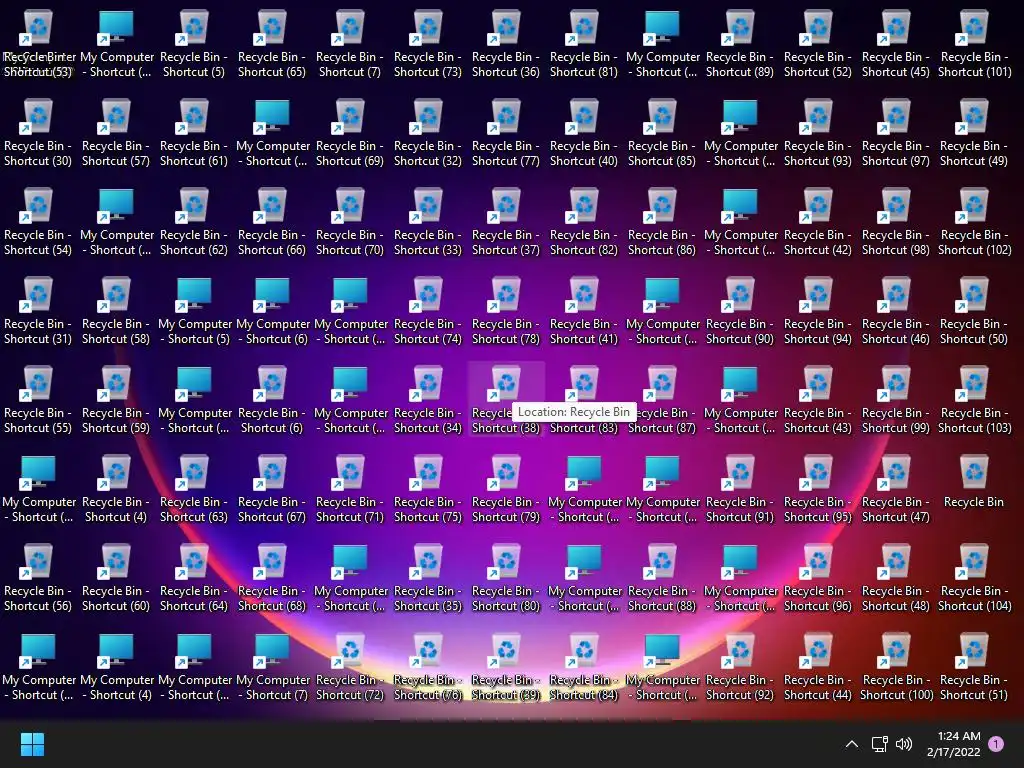The image size is (1024, 768).
Task: Select My Computer - Shortcut (7) icon
Action: [x=272, y=667]
